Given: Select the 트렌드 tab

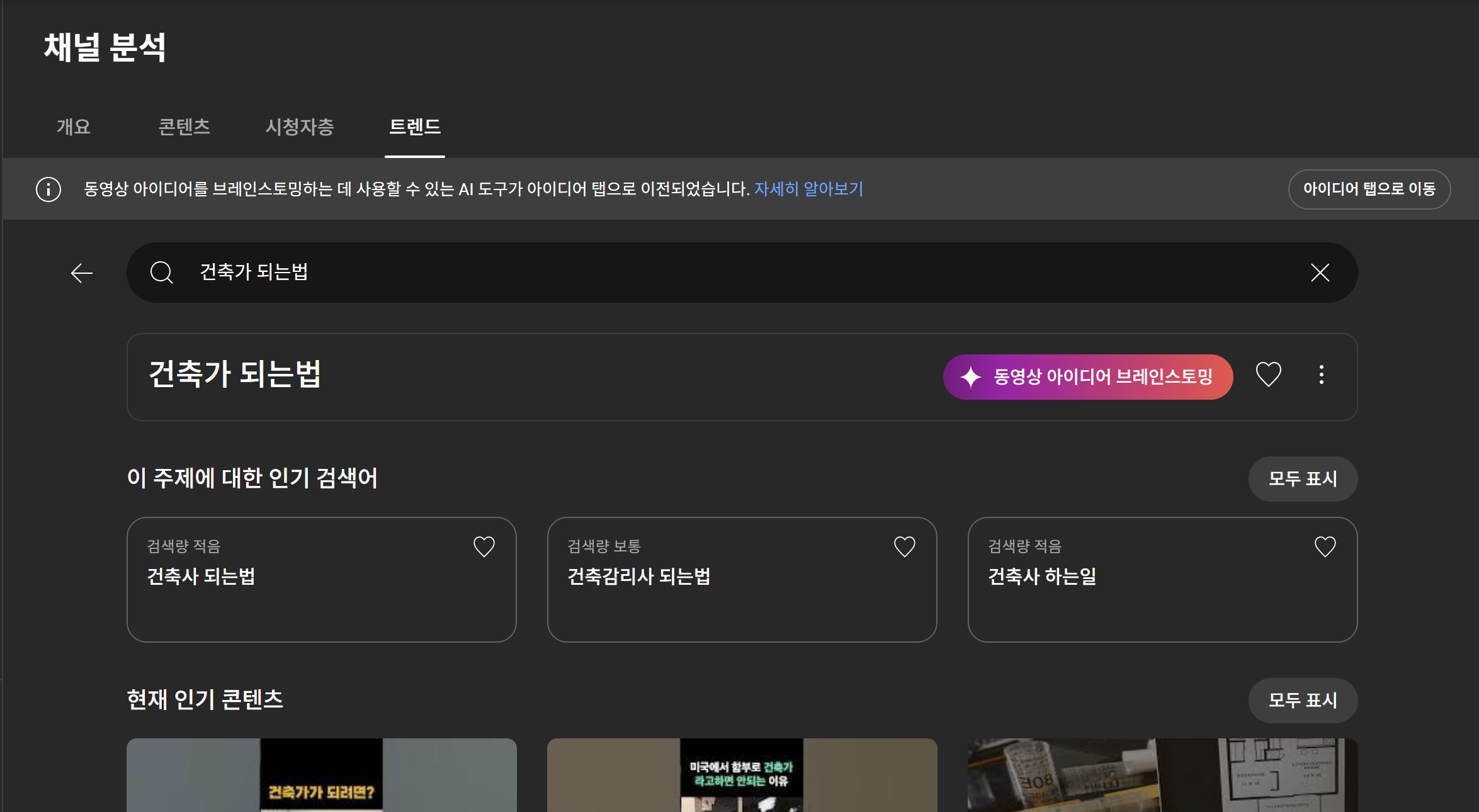Looking at the screenshot, I should pos(415,127).
